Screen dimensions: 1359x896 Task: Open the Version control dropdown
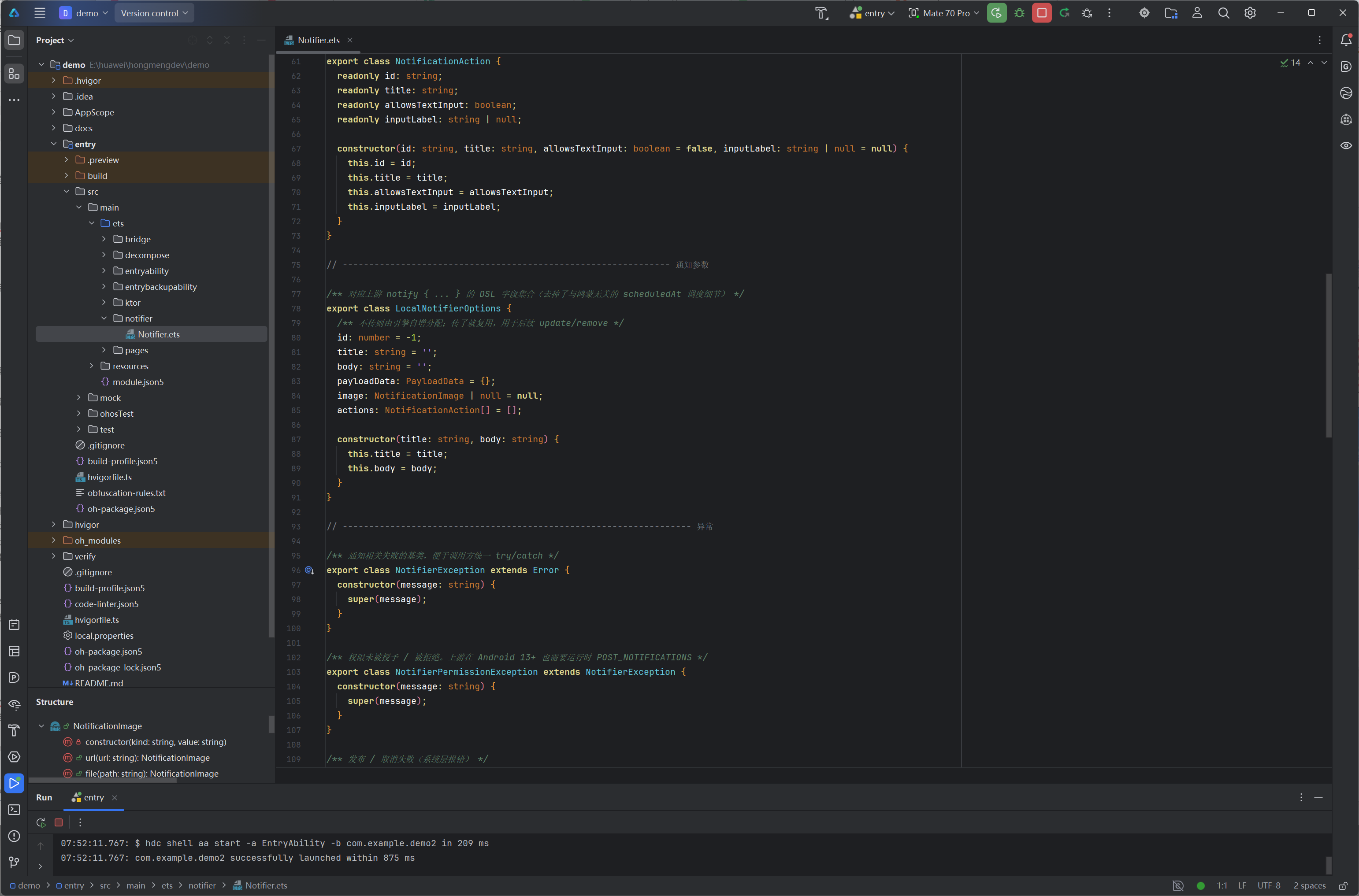[154, 13]
